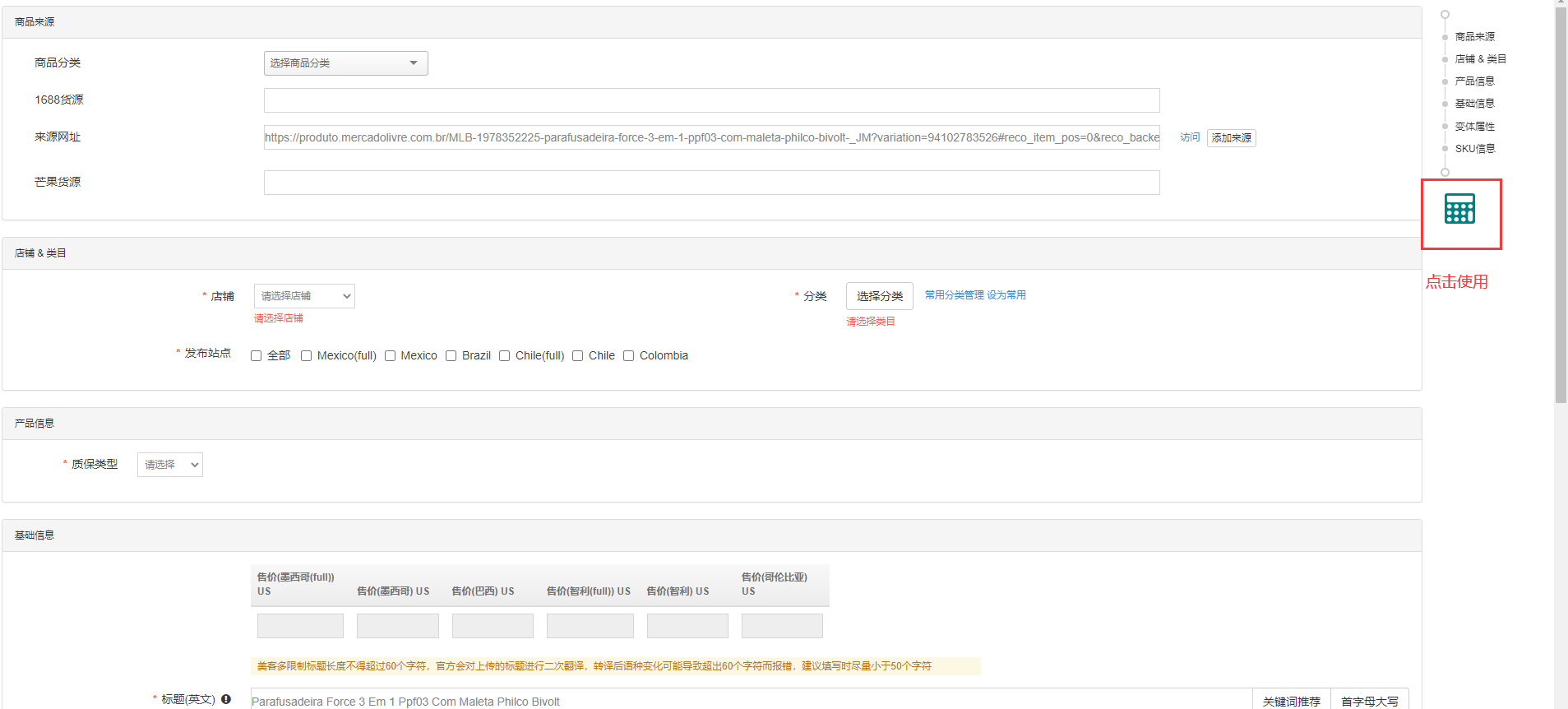Select the Colombia checkbox
Viewport: 1568px width, 709px height.
coord(629,356)
